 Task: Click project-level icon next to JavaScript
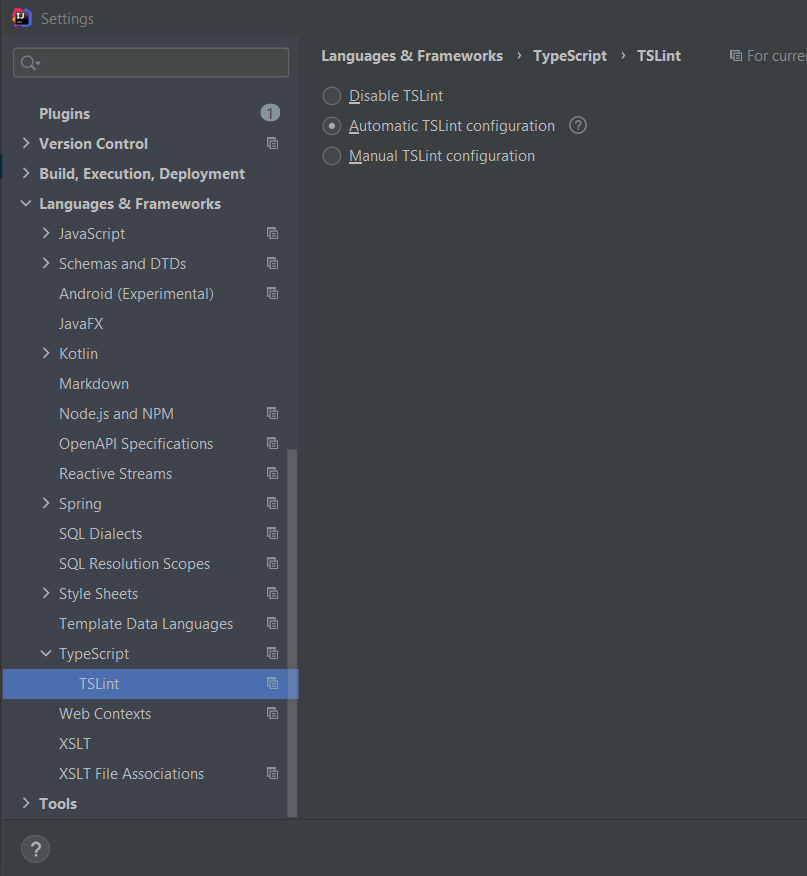[x=272, y=234]
